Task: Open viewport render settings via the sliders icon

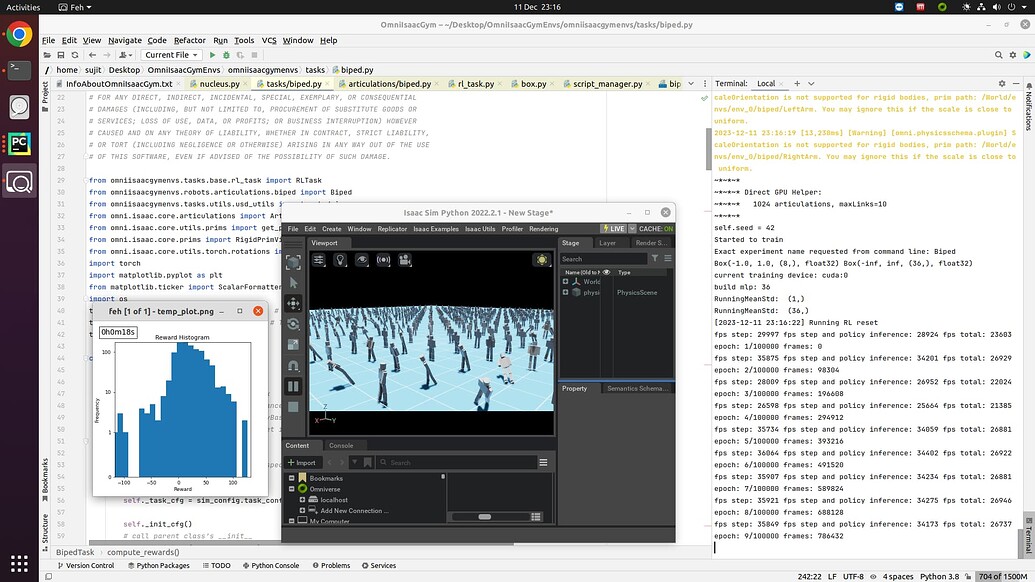Action: coord(319,261)
